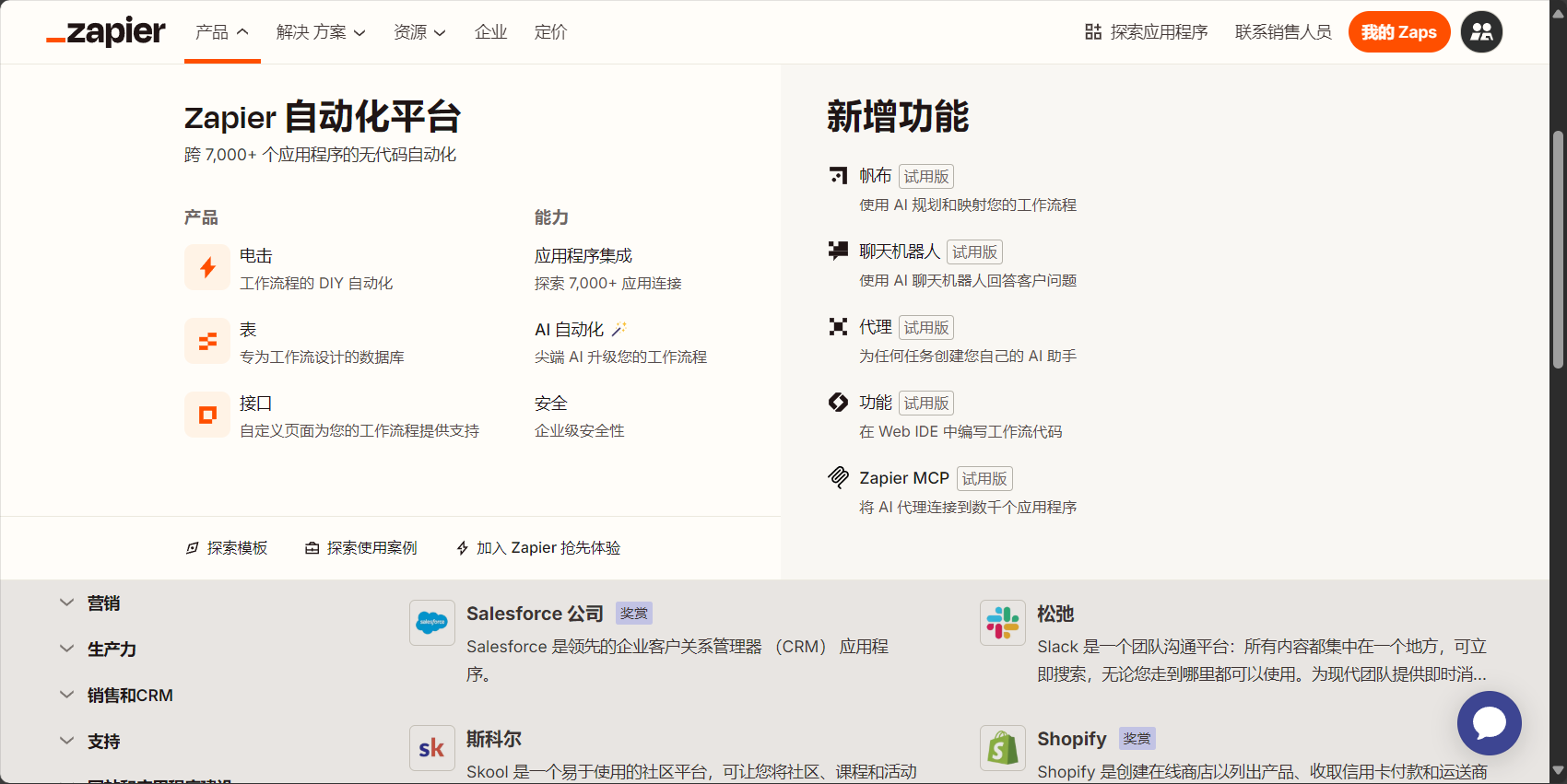Open the AI 自动化 link
The image size is (1567, 784).
pos(570,329)
